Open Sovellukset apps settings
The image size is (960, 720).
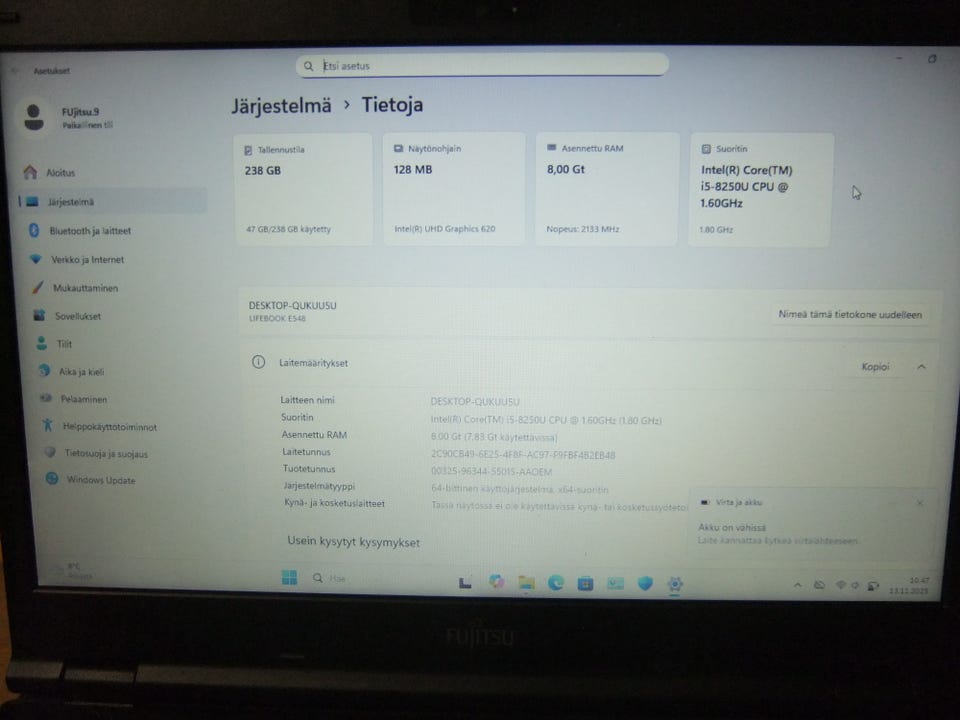click(x=78, y=316)
